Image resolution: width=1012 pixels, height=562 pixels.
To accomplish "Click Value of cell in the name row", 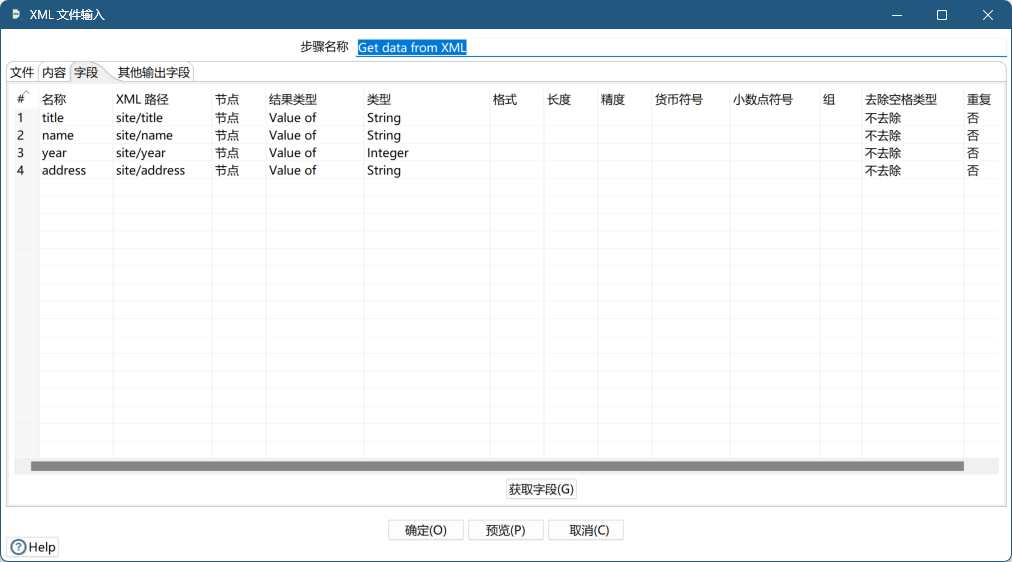I will [x=314, y=135].
